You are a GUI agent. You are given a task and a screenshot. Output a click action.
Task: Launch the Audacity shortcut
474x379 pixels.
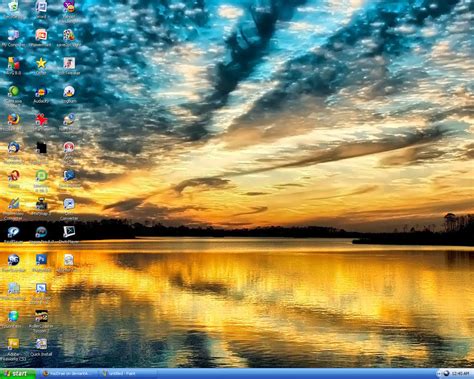click(x=41, y=92)
